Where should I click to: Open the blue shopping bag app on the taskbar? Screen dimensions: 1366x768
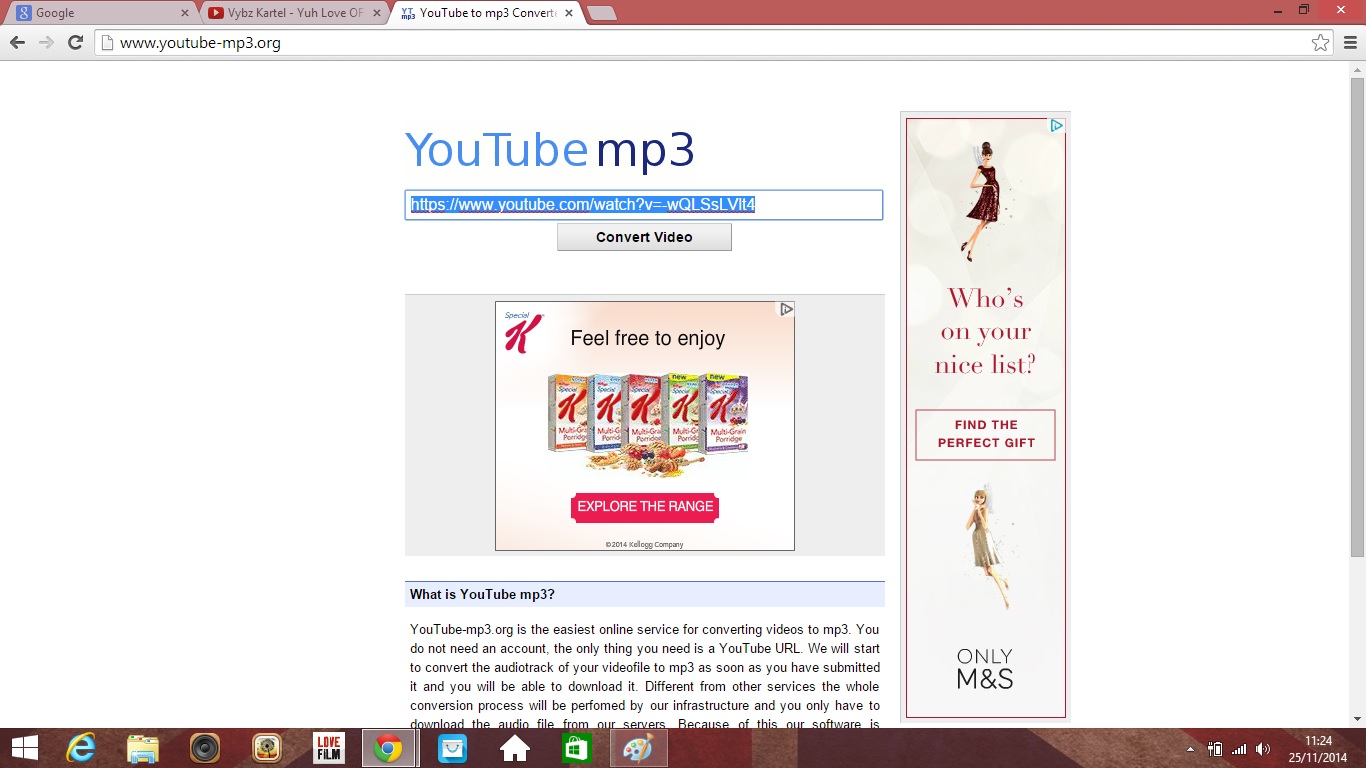452,748
